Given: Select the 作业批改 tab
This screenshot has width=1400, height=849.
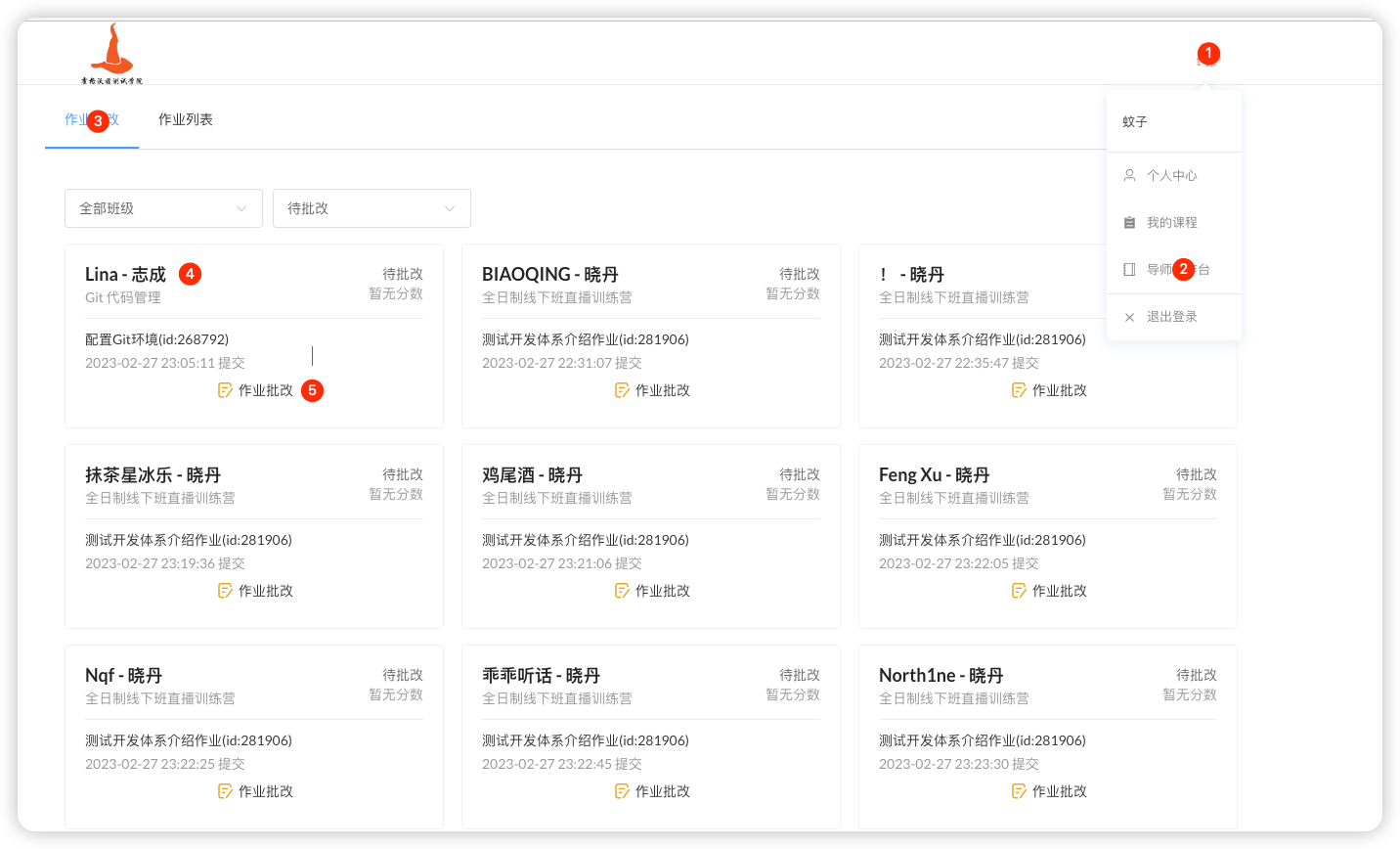Looking at the screenshot, I should point(92,119).
